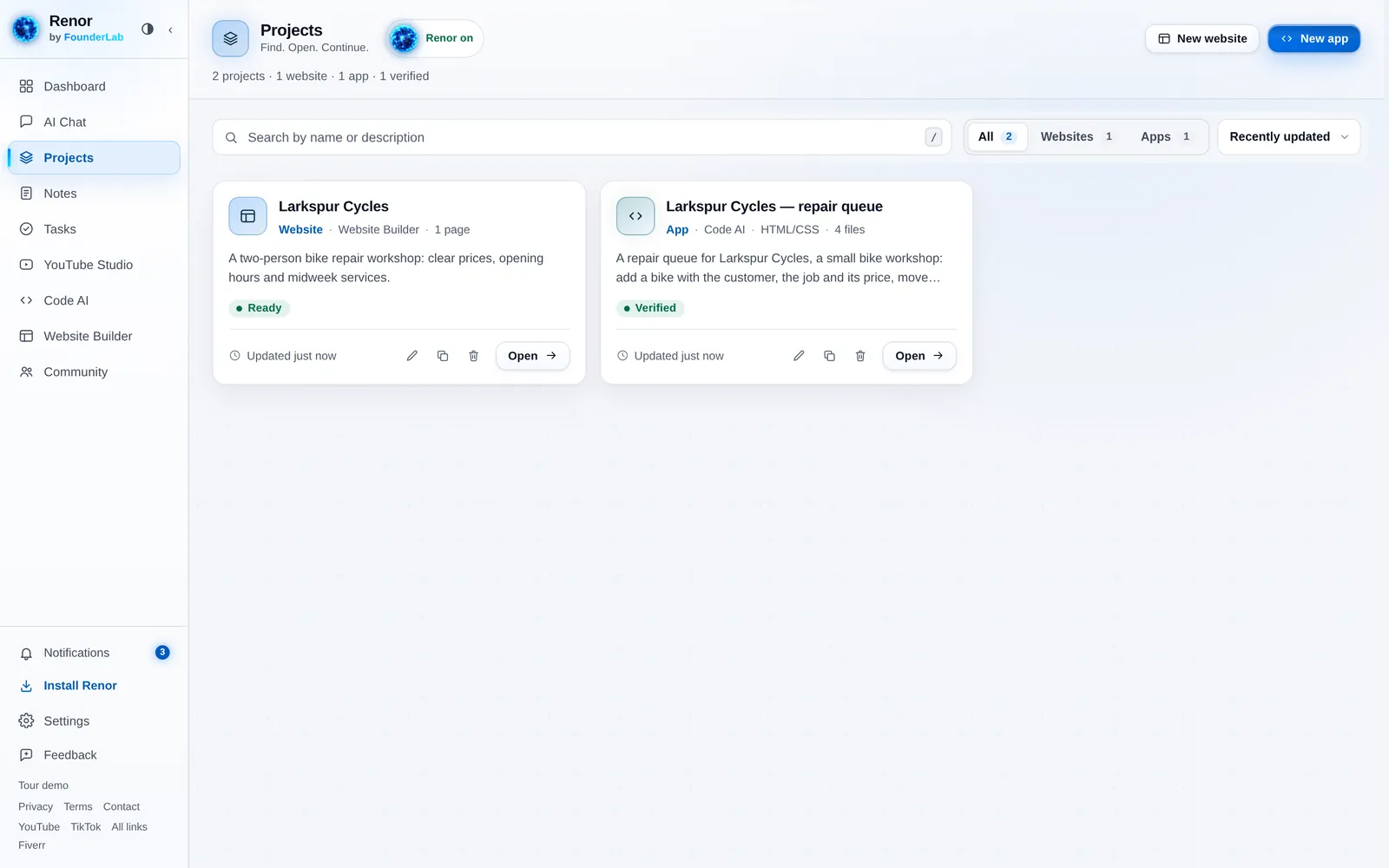Edit the repair queue app pencil icon
Screen dimensions: 1389x868
click(799, 356)
